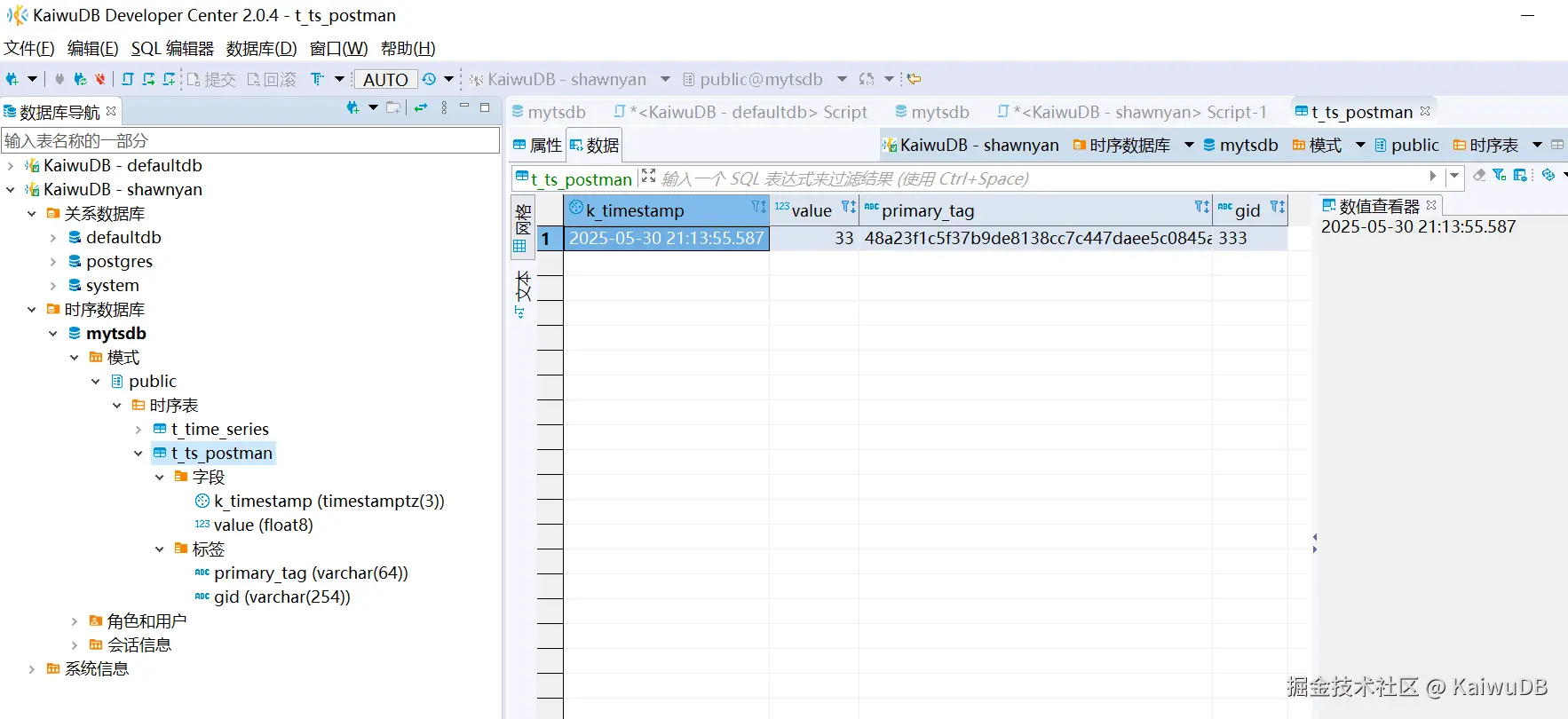The width and height of the screenshot is (1568, 719).
Task: Select t_ts_postman table in navigator tree
Action: (x=221, y=453)
